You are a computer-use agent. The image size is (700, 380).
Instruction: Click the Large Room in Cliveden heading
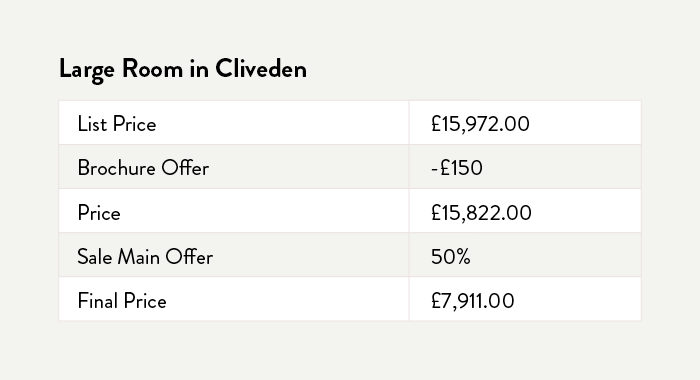[x=183, y=69]
